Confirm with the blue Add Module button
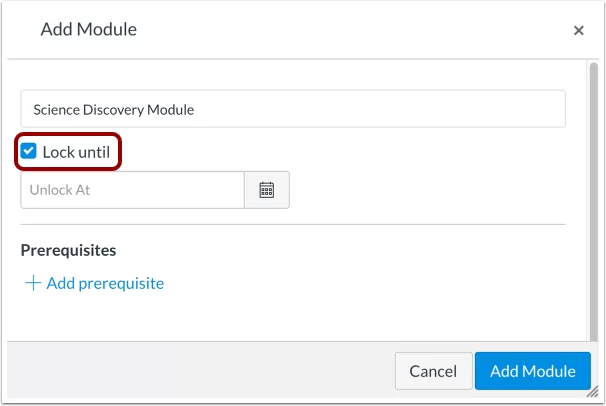This screenshot has height=406, width=606. (x=532, y=371)
